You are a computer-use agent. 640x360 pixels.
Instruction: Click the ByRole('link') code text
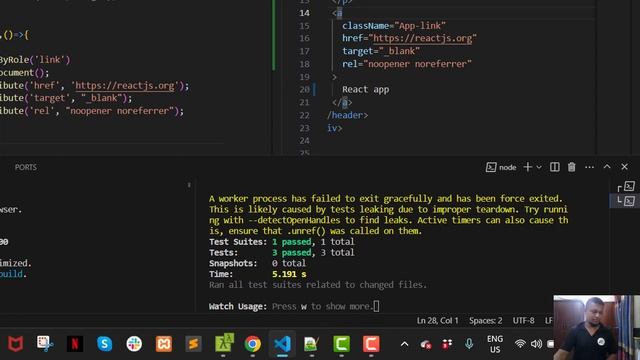tap(35, 60)
